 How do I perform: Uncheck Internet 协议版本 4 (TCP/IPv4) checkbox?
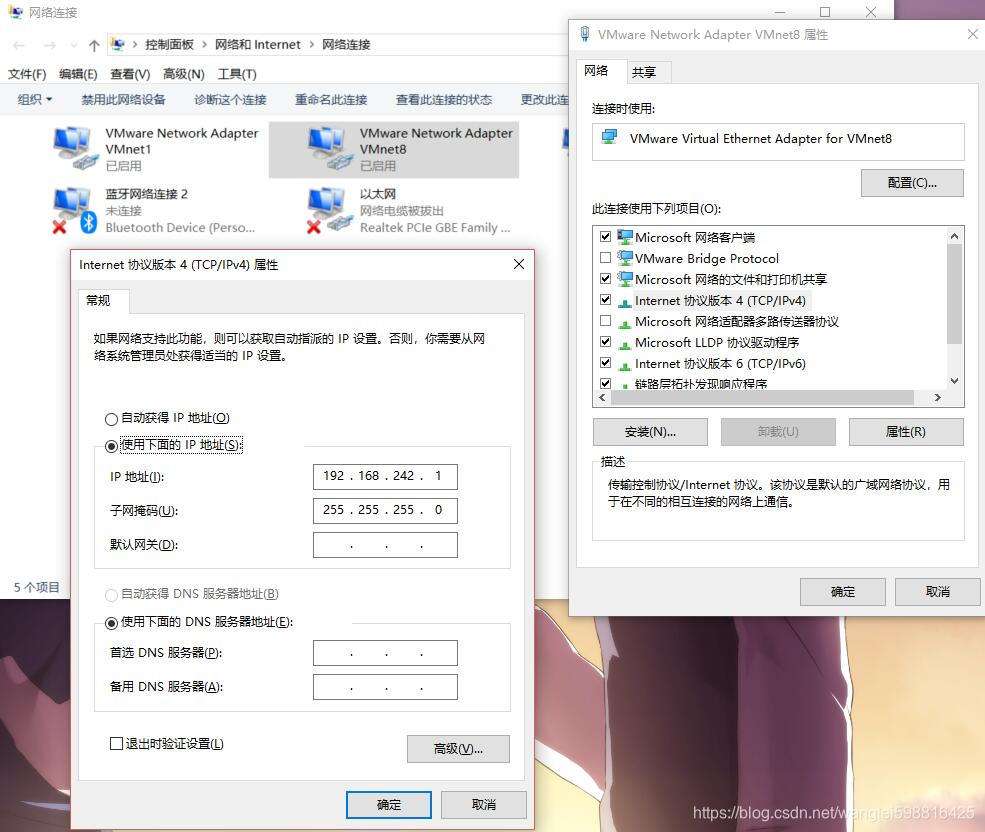(606, 300)
